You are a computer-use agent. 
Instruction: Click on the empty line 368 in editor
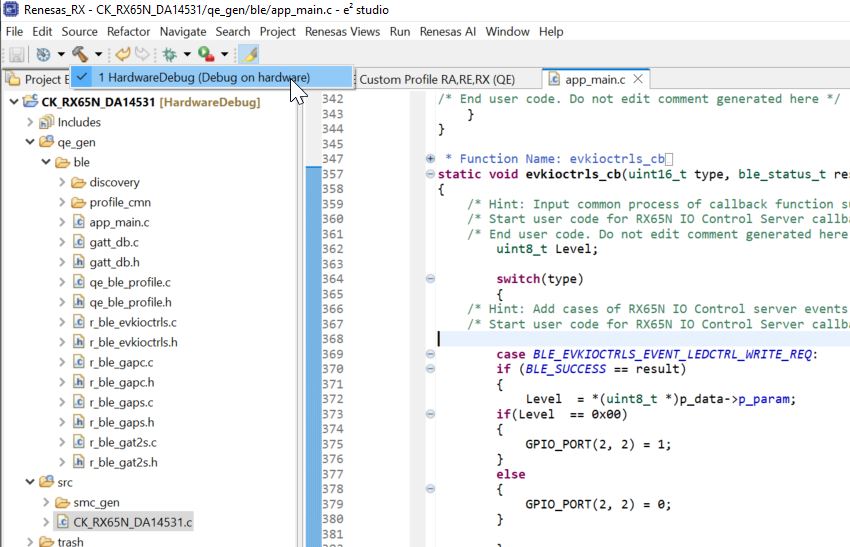click(643, 339)
